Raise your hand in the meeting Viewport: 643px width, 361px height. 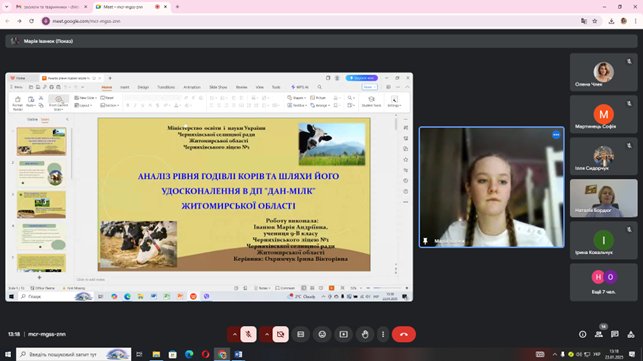tap(365, 334)
